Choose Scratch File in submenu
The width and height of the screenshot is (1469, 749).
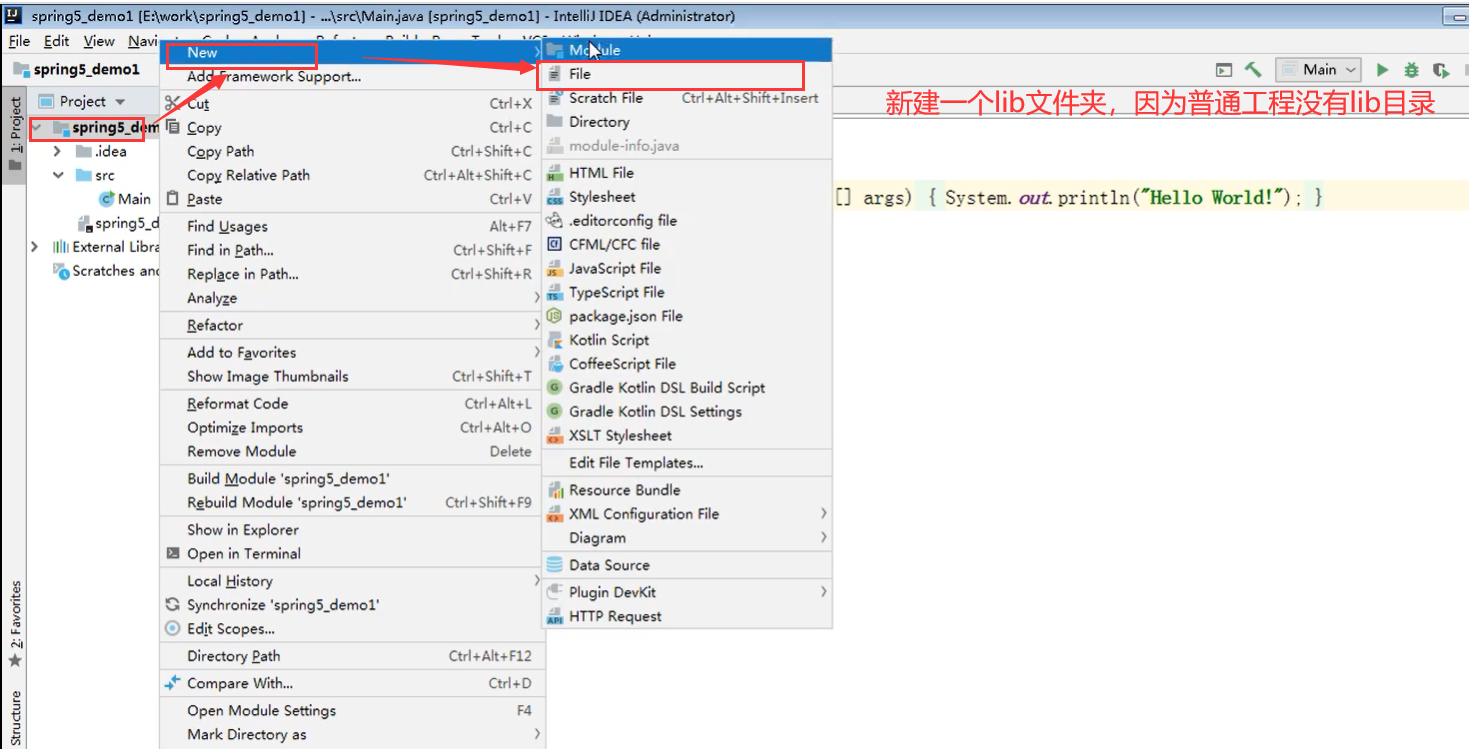click(687, 98)
